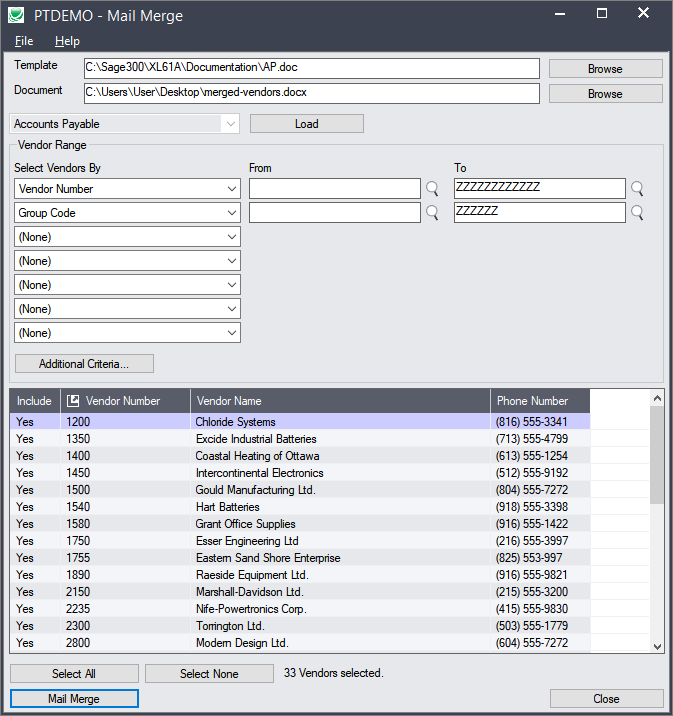Click the Document path input field

(311, 93)
